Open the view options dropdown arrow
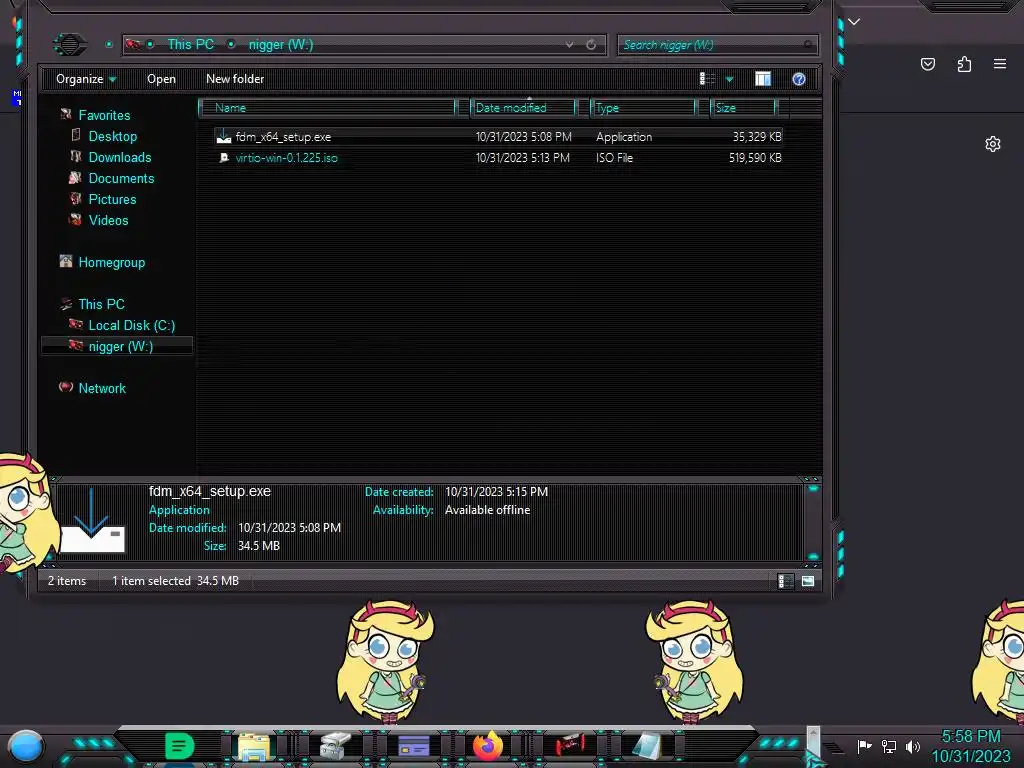Screen dimensions: 1024x768 729,79
